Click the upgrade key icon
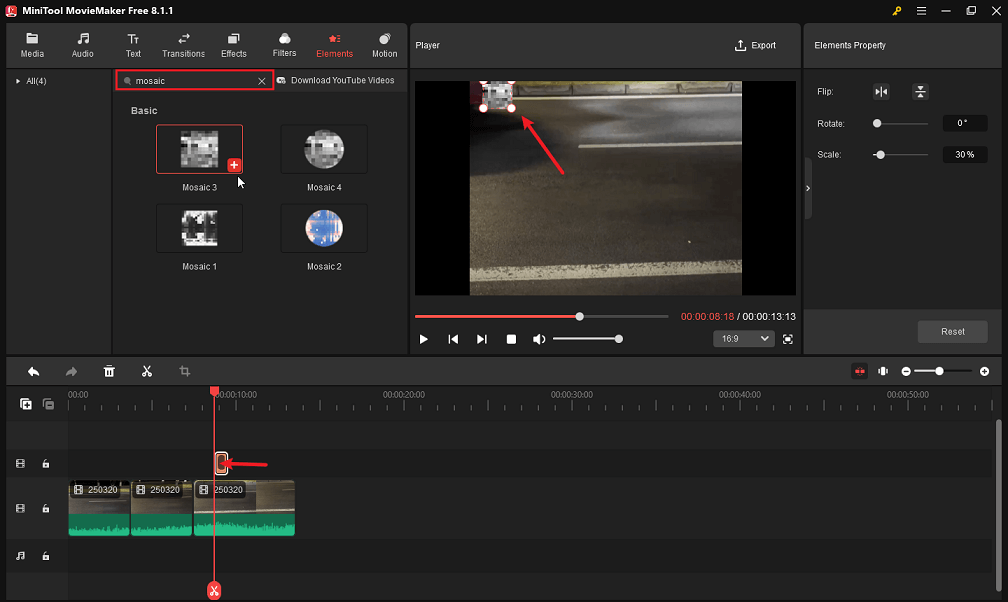This screenshot has height=602, width=1008. (897, 11)
